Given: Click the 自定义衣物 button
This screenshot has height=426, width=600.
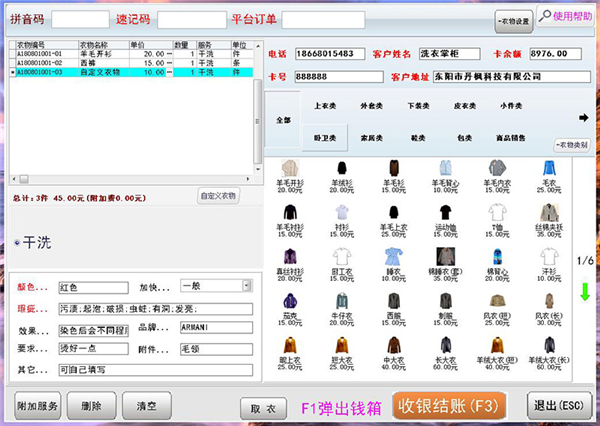Looking at the screenshot, I should (218, 196).
